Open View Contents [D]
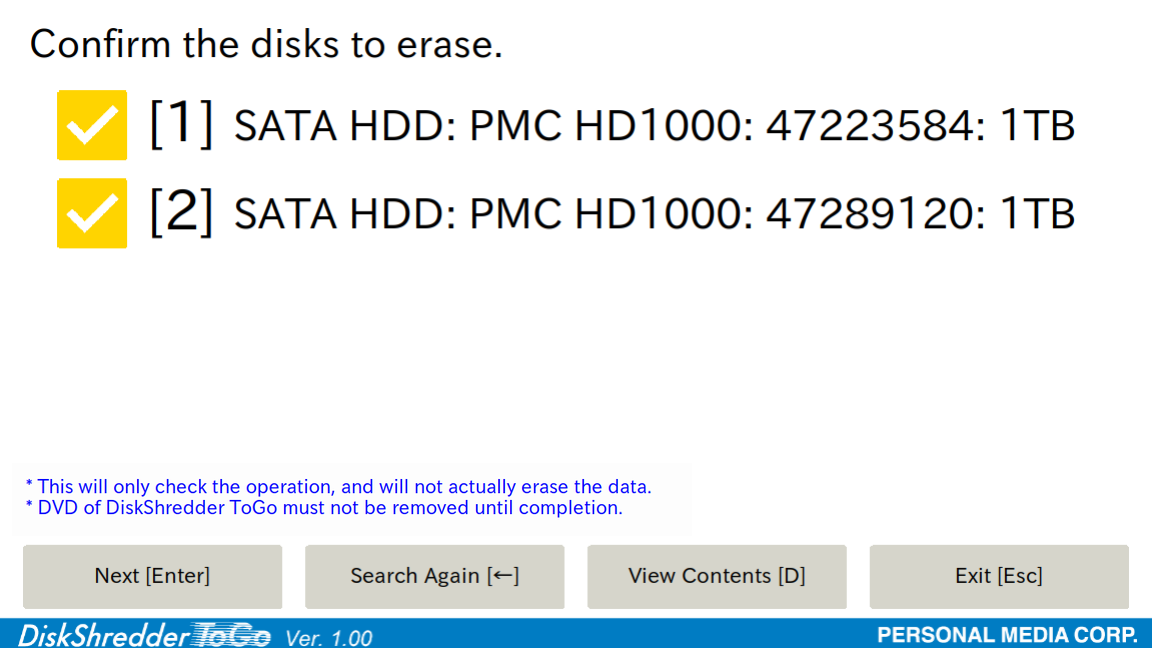1152x648 pixels. coord(716,576)
